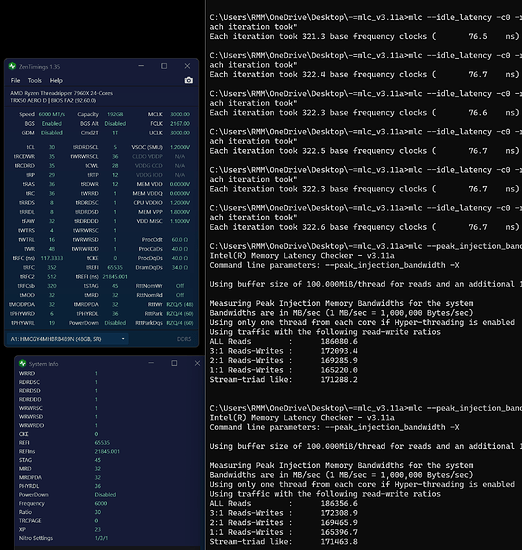Click the Frequency value 6000 in System Info
Image resolution: width=522 pixels, height=550 pixels.
click(x=101, y=503)
